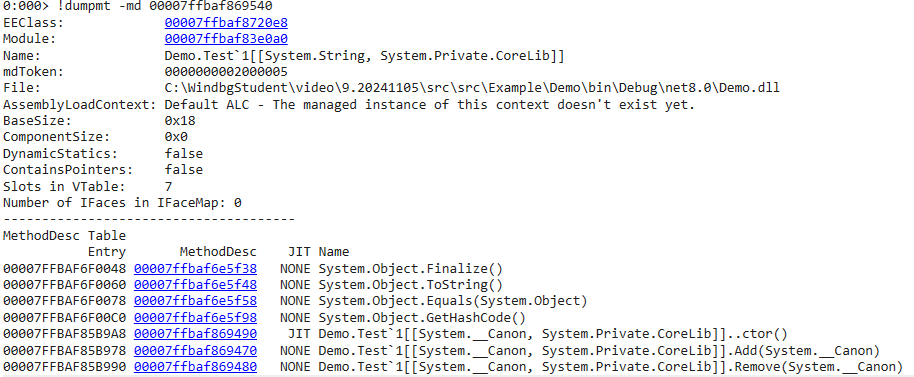Click the BaseSize value 0x18
Image resolution: width=914 pixels, height=377 pixels.
click(x=180, y=121)
